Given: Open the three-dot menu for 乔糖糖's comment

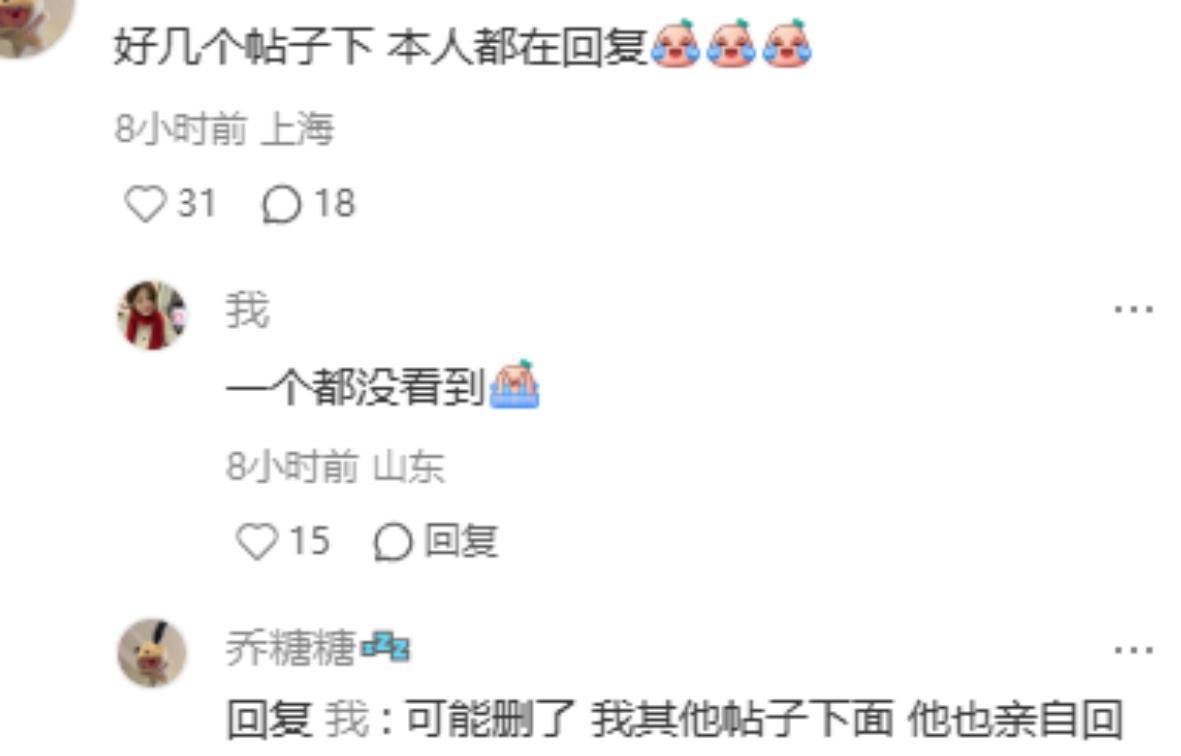Looking at the screenshot, I should coord(1134,649).
